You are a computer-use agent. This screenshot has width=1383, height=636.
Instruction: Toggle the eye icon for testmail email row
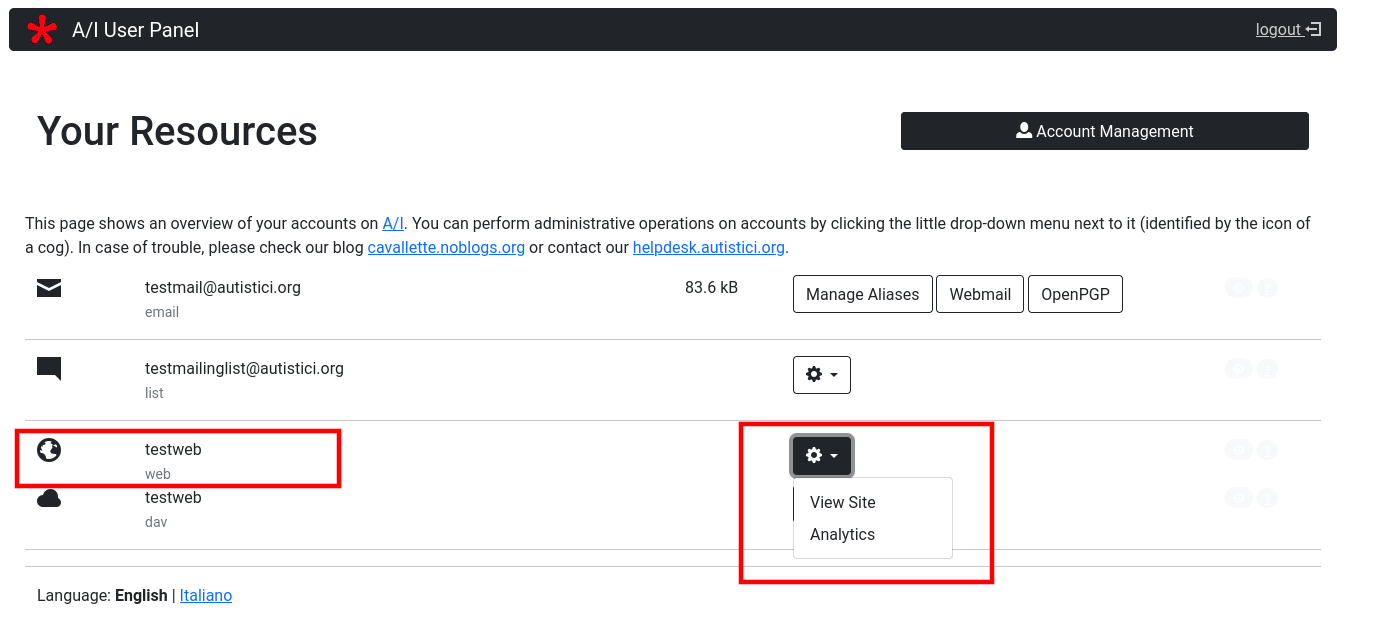click(x=1238, y=289)
